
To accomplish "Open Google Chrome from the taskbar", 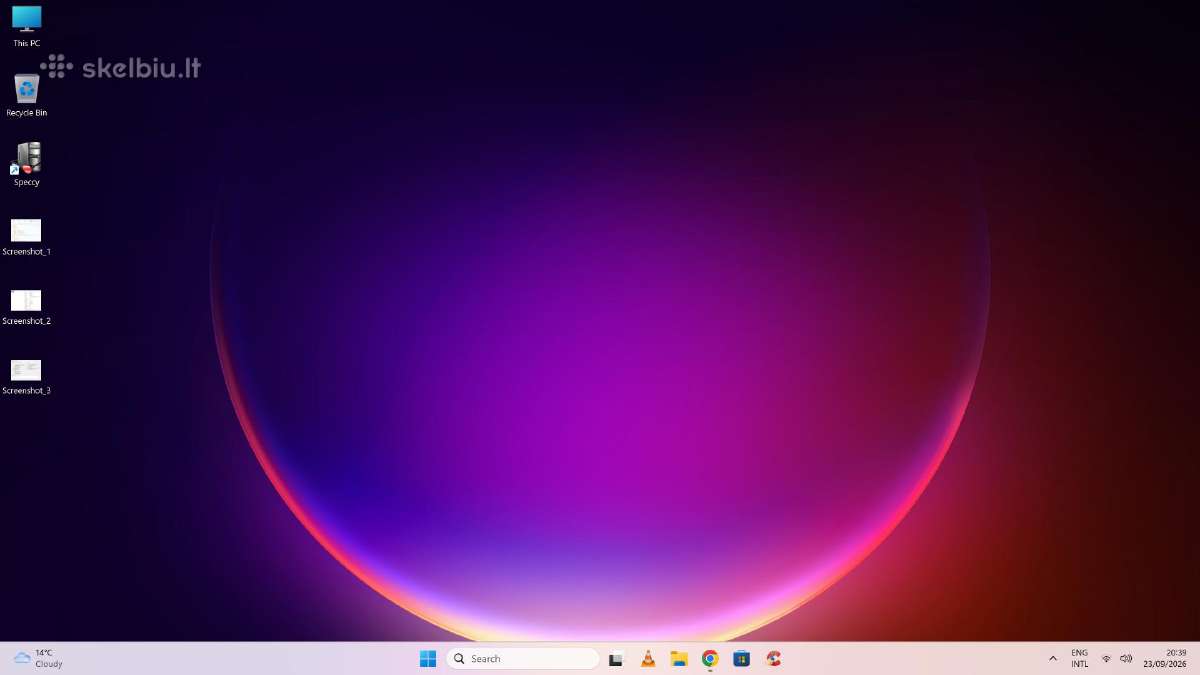I will 710,658.
